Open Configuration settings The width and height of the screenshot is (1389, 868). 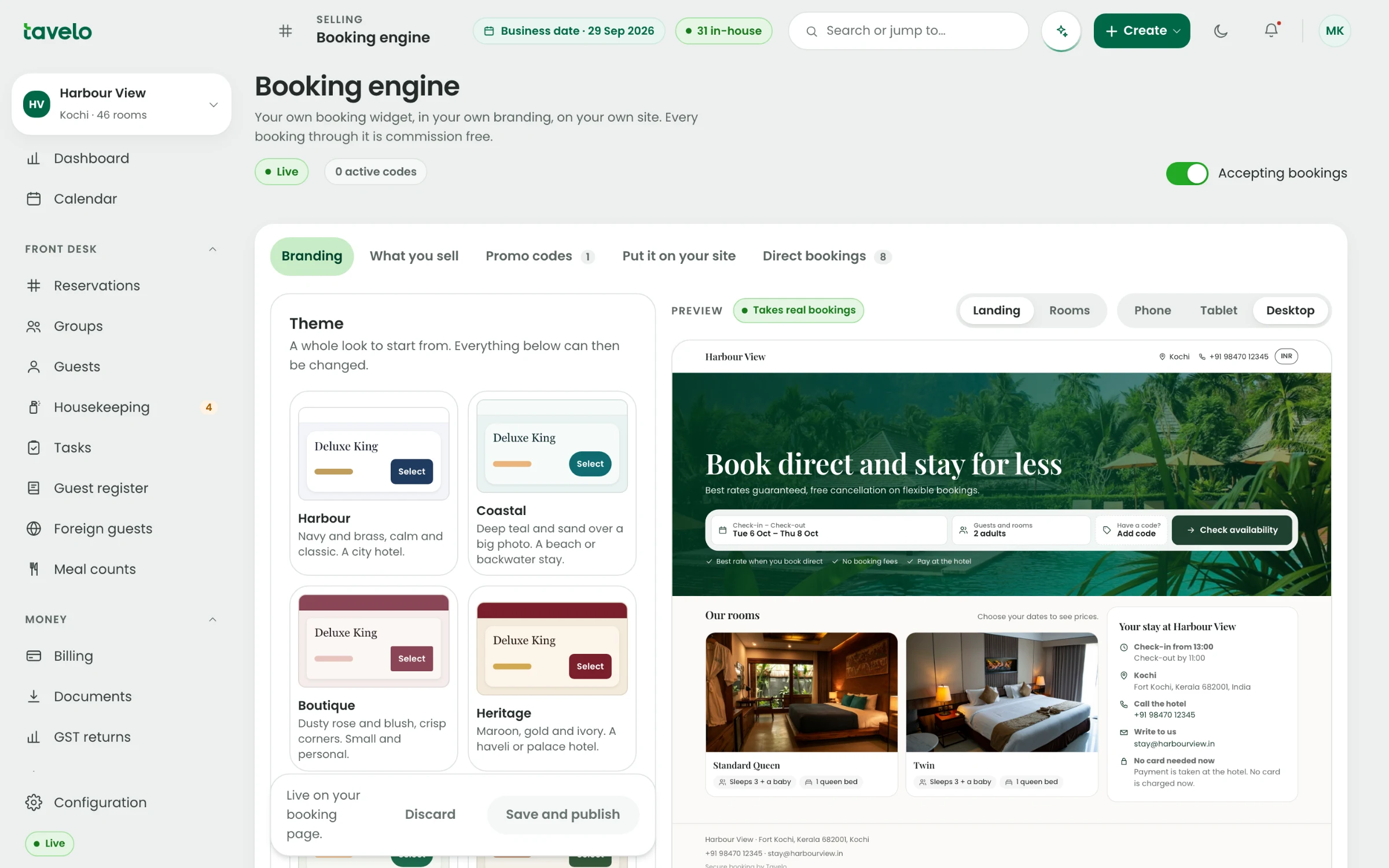click(122, 802)
